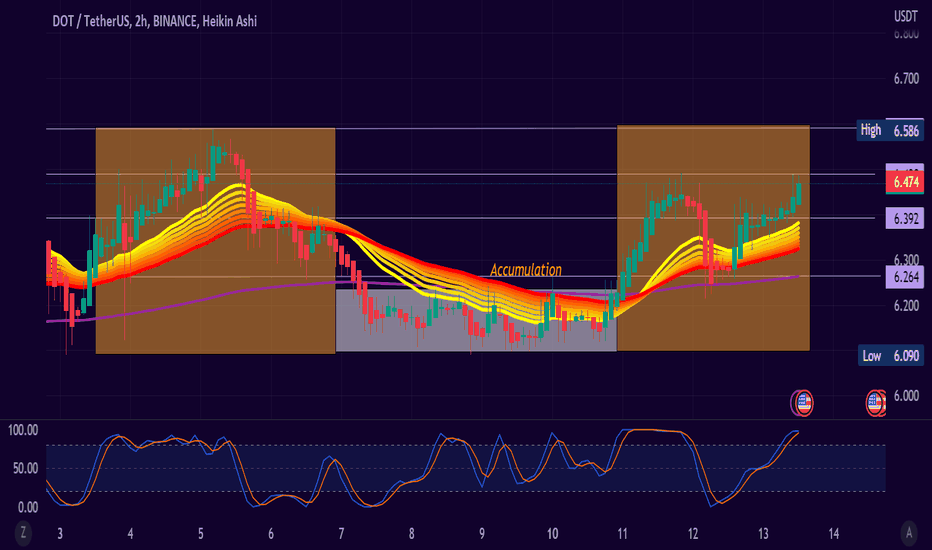
Task: Click date label 5 on time axis
Action: click(x=201, y=533)
